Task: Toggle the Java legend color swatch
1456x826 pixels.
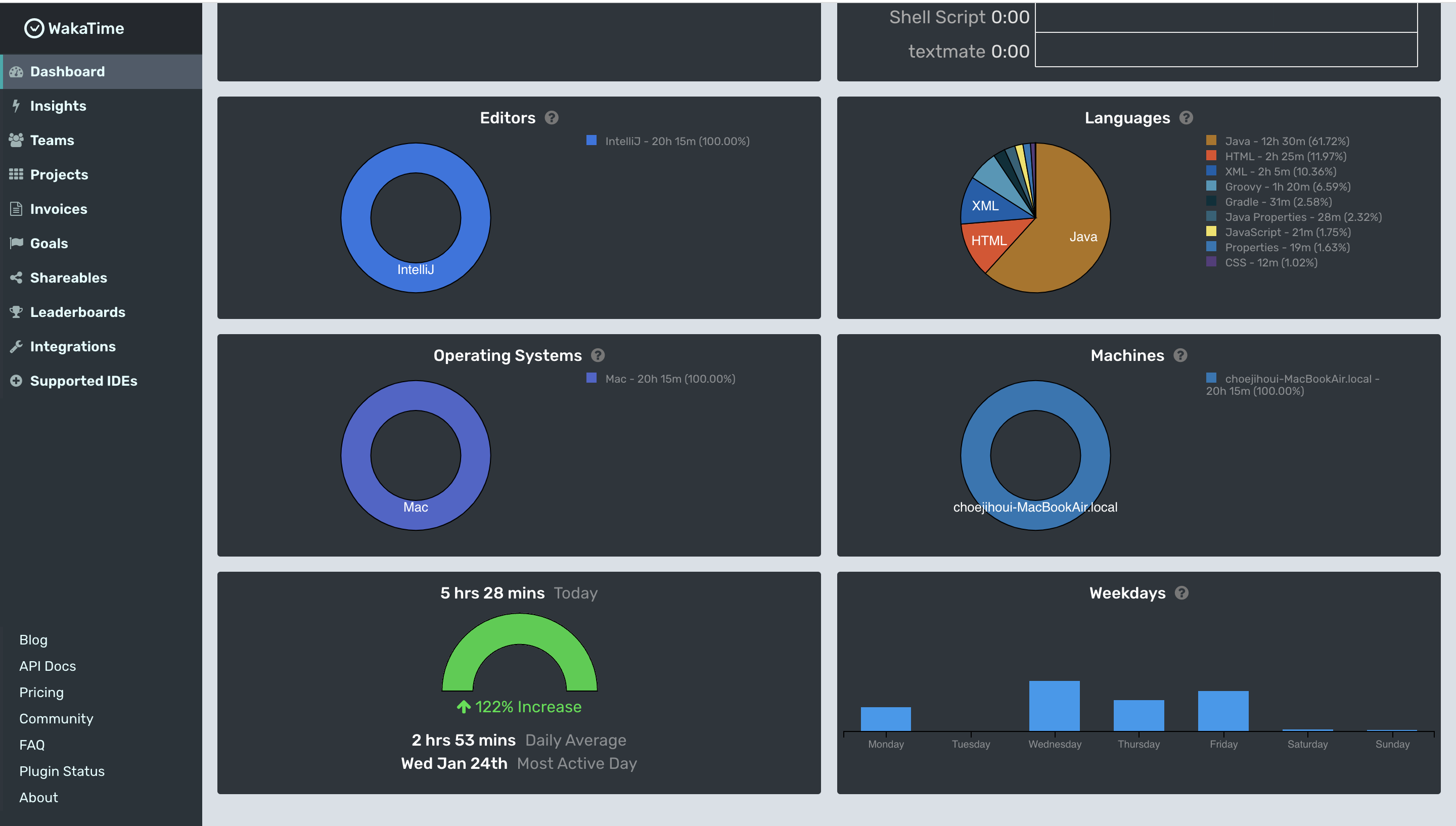Action: (1211, 140)
